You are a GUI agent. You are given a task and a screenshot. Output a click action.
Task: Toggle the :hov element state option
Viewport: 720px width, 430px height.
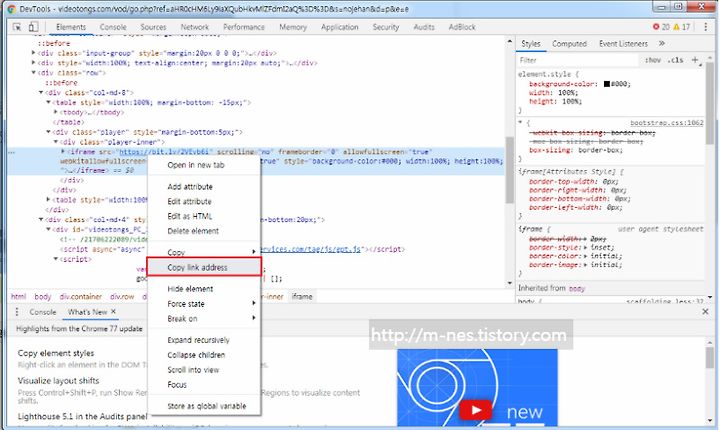[653, 60]
